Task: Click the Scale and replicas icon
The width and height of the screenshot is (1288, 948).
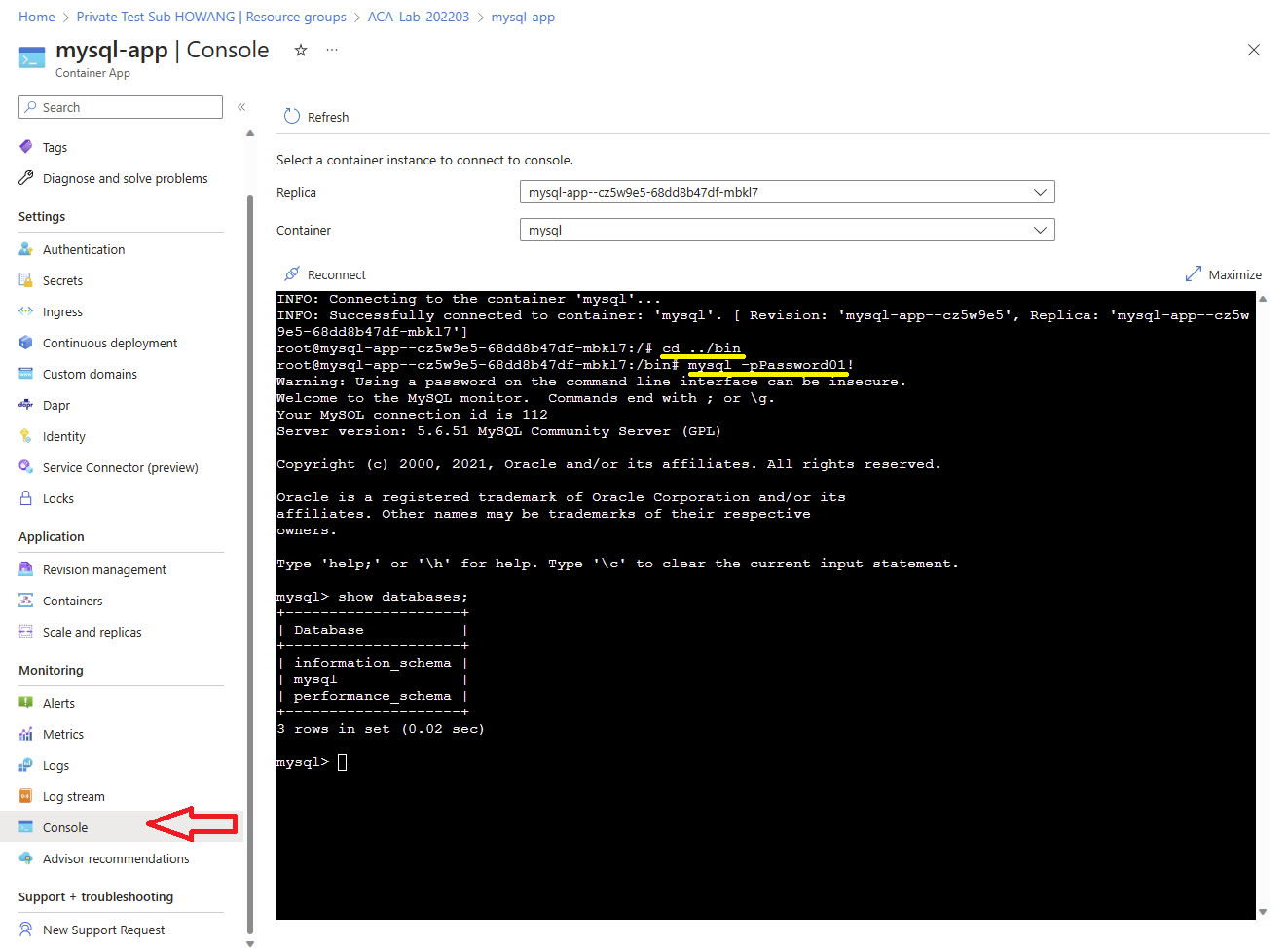Action: 26,632
